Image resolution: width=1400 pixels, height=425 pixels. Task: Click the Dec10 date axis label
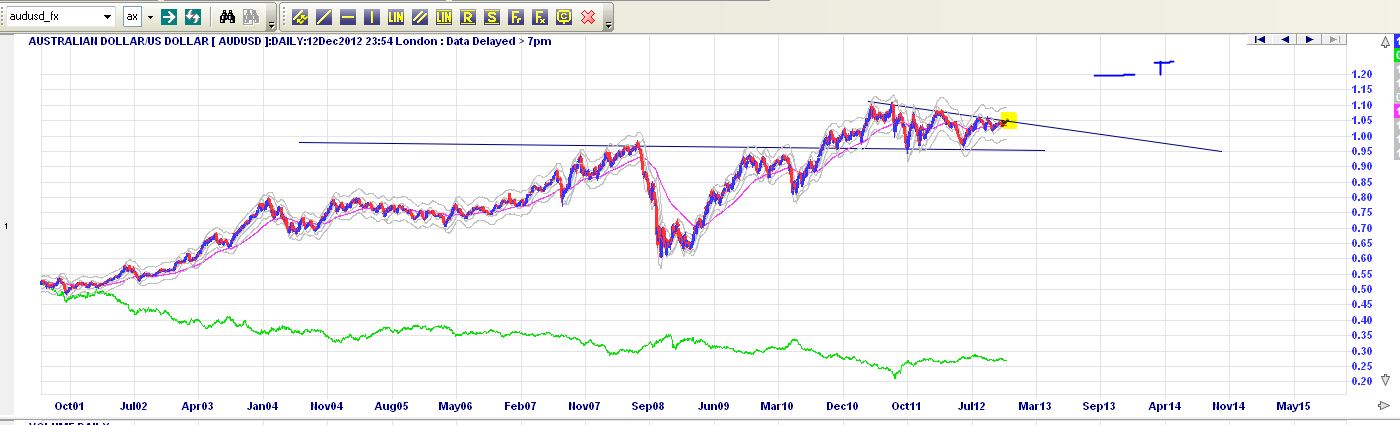842,407
